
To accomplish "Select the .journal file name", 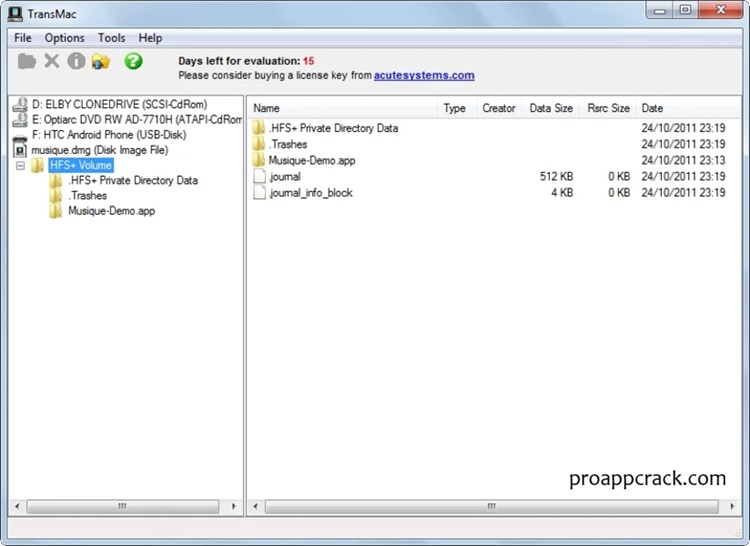I will pyautogui.click(x=285, y=177).
